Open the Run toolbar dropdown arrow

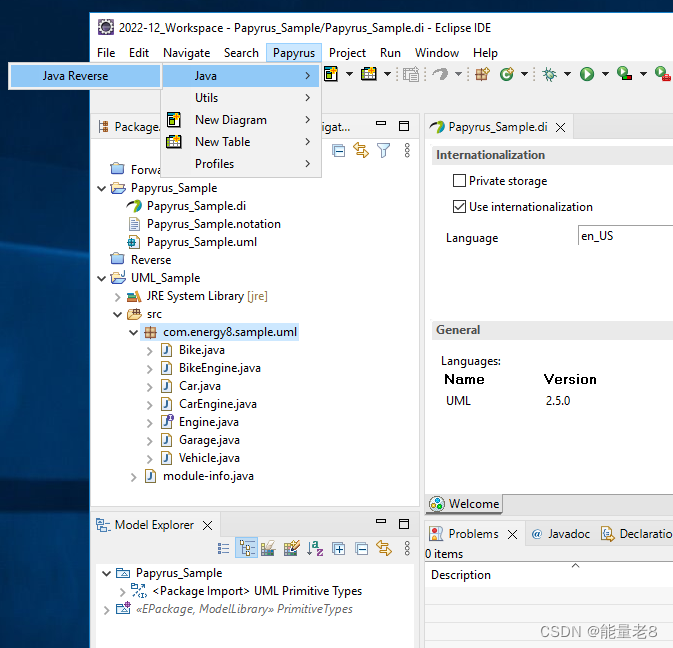[605, 74]
